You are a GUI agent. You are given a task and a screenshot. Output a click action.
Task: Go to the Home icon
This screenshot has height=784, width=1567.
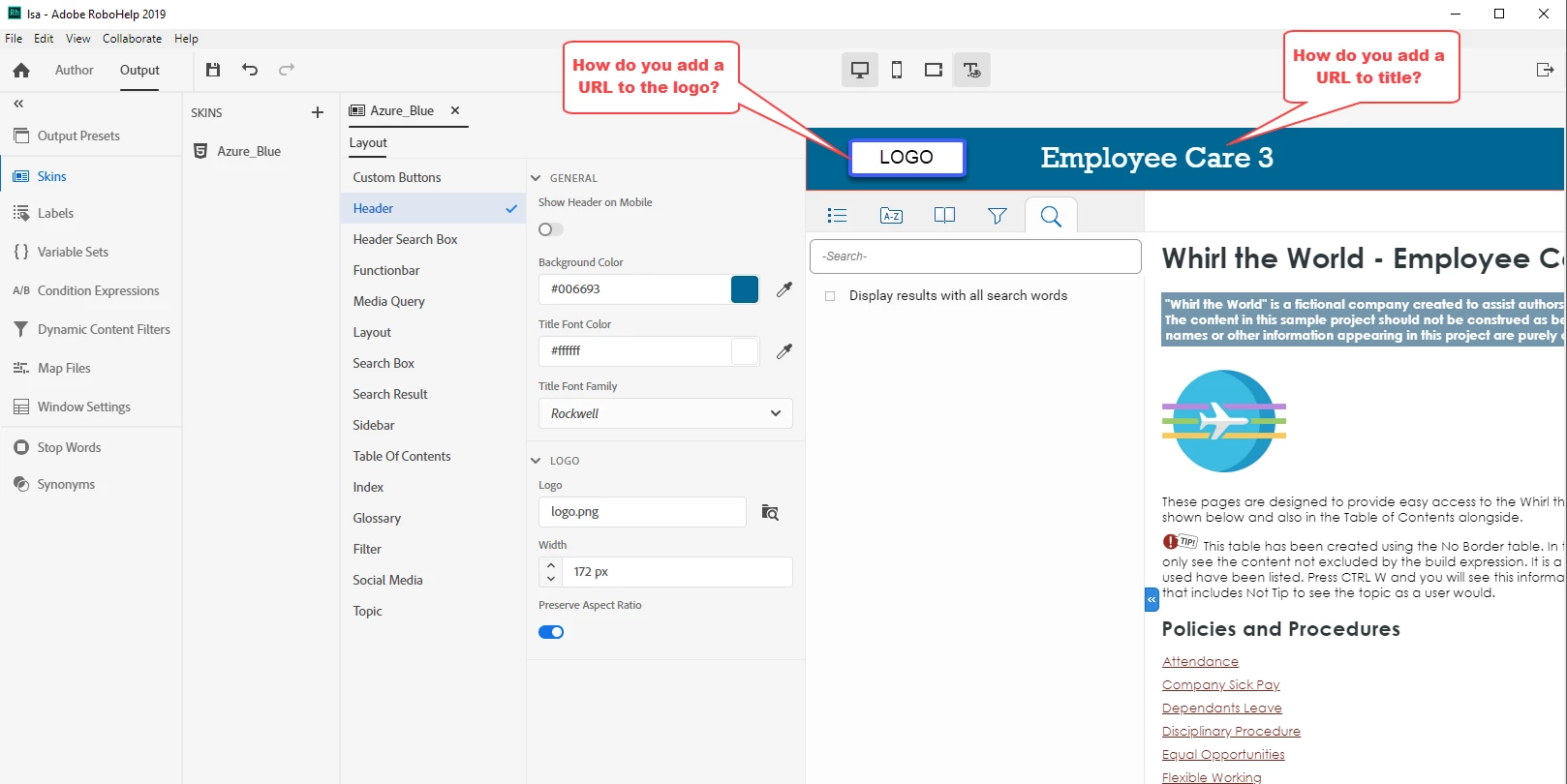21,70
